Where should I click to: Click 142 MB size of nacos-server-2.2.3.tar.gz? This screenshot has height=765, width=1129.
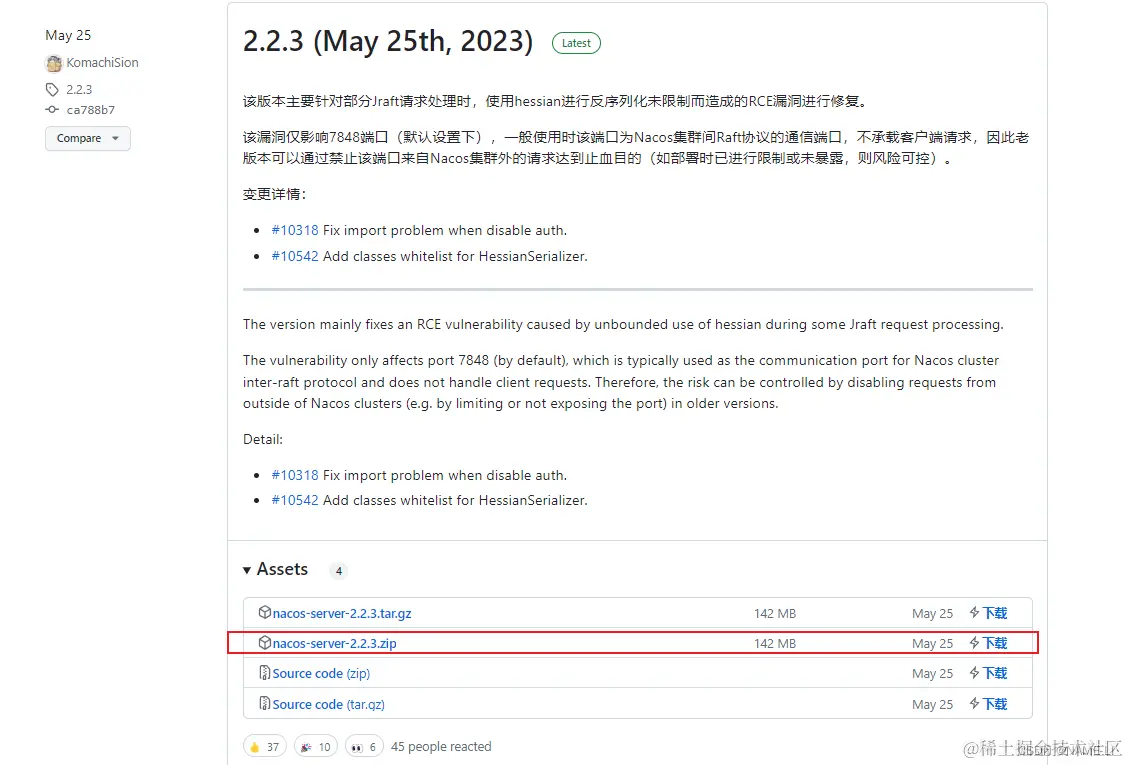775,614
